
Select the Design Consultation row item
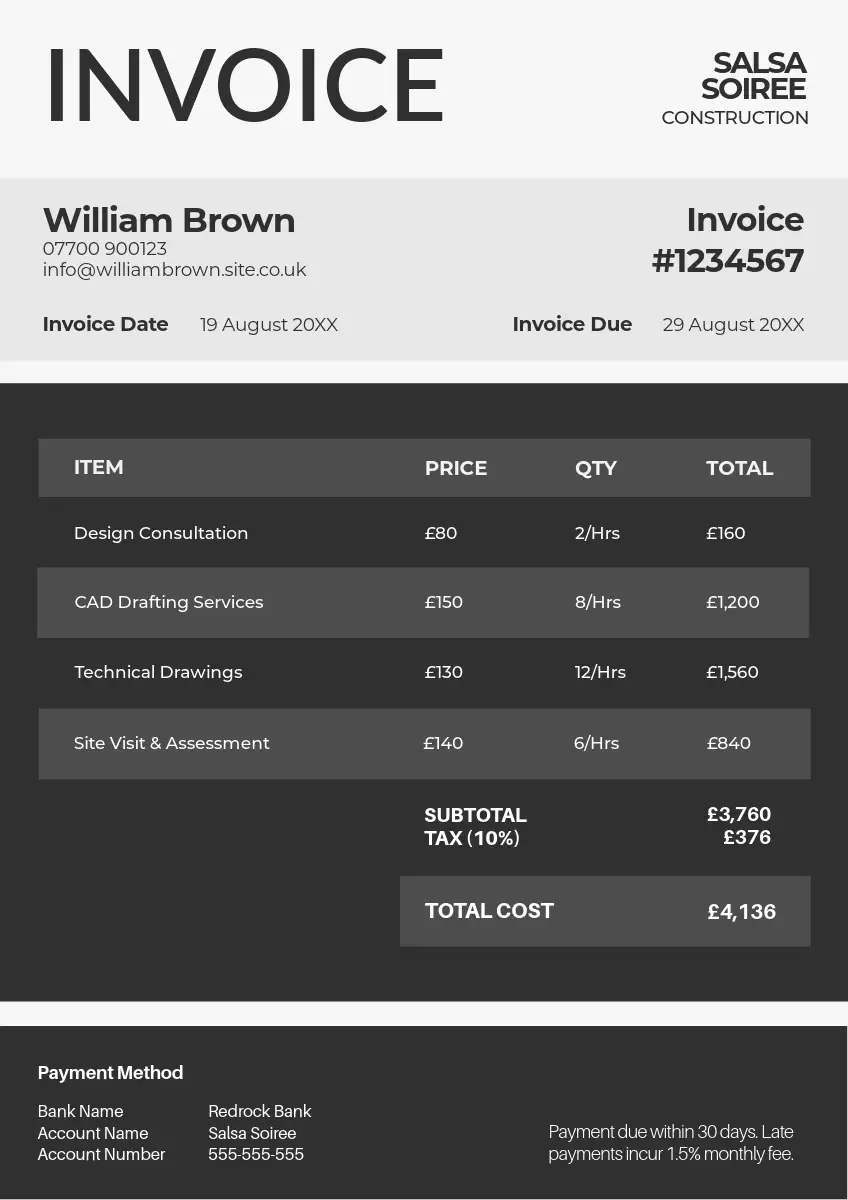[161, 533]
